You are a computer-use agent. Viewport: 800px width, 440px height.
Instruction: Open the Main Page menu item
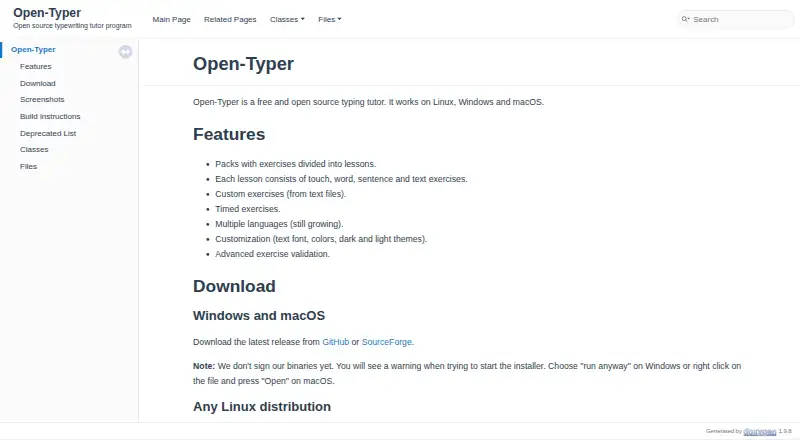[171, 19]
